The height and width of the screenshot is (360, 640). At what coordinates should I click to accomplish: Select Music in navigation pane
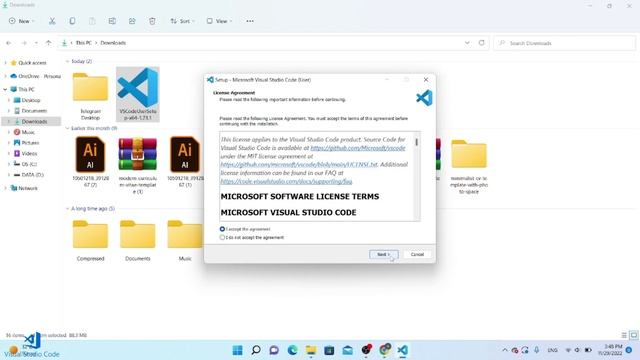pos(28,132)
